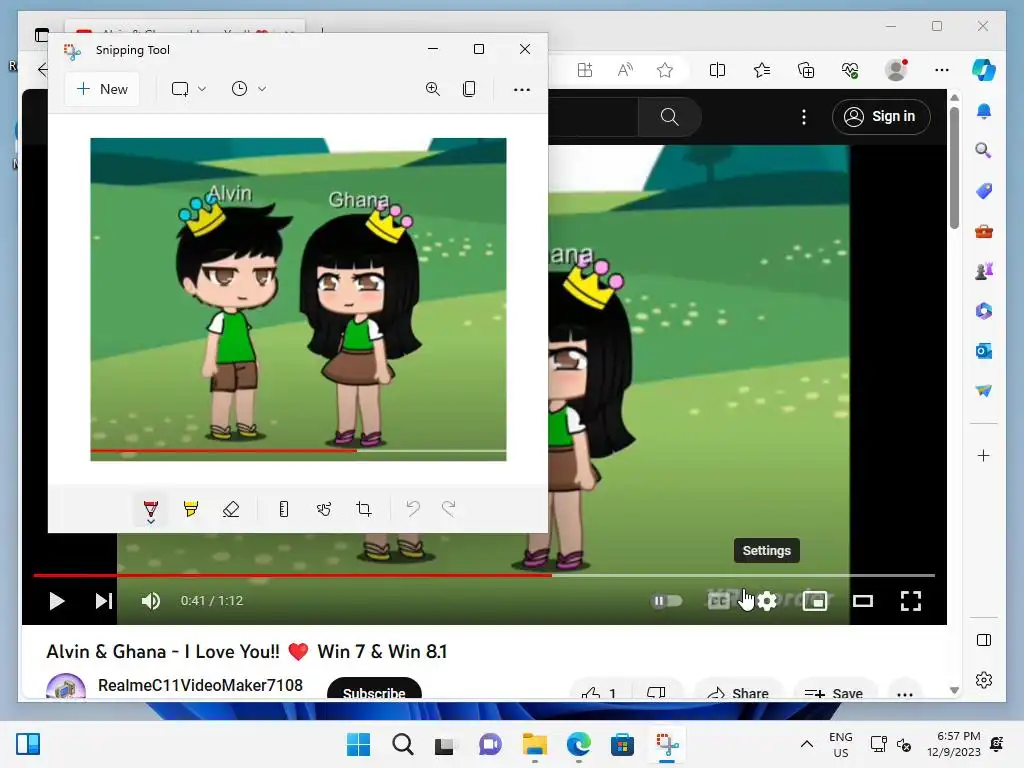1024x768 pixels.
Task: Start a new snip with New
Action: point(102,89)
